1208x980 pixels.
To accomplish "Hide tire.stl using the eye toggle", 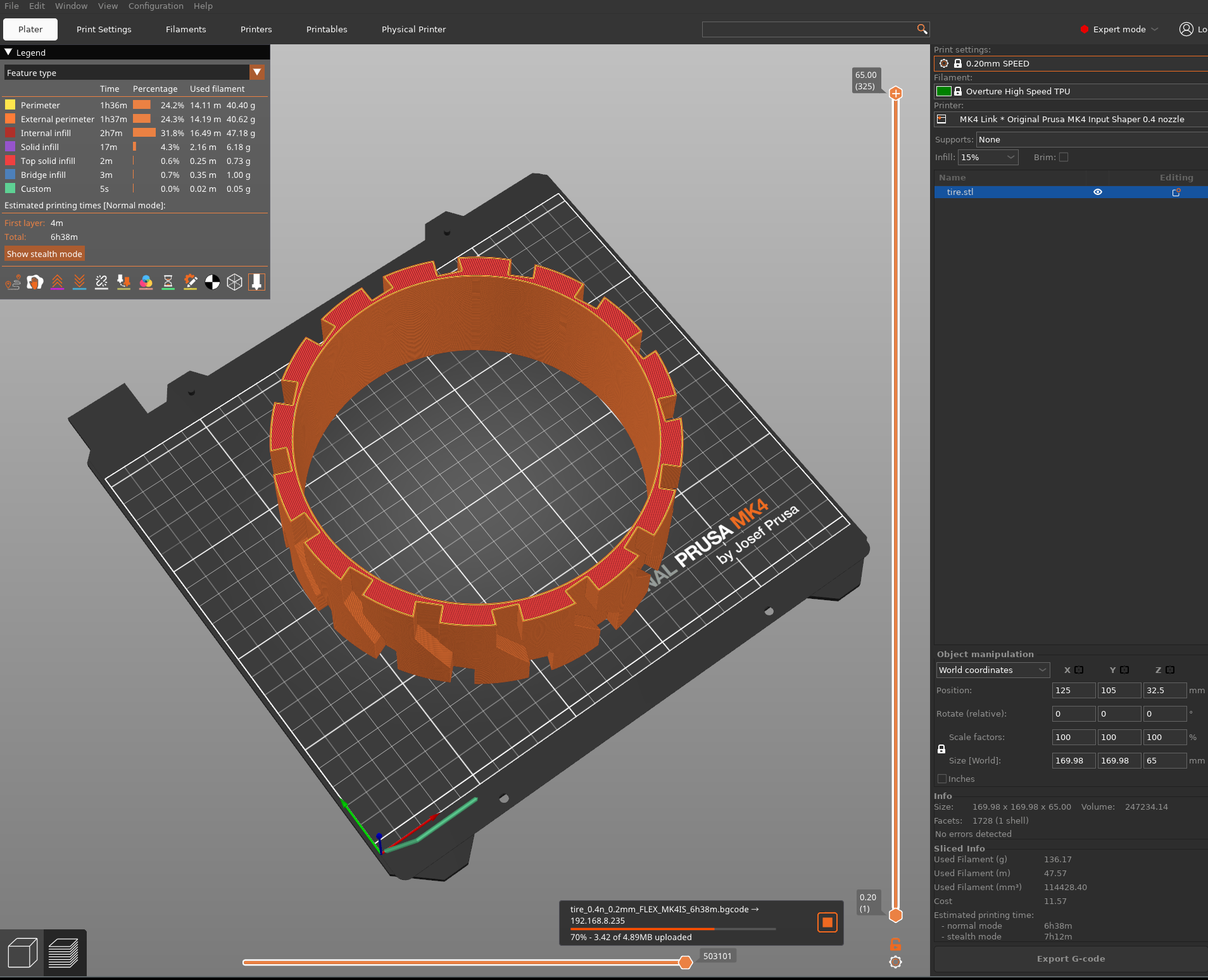I will (1098, 192).
